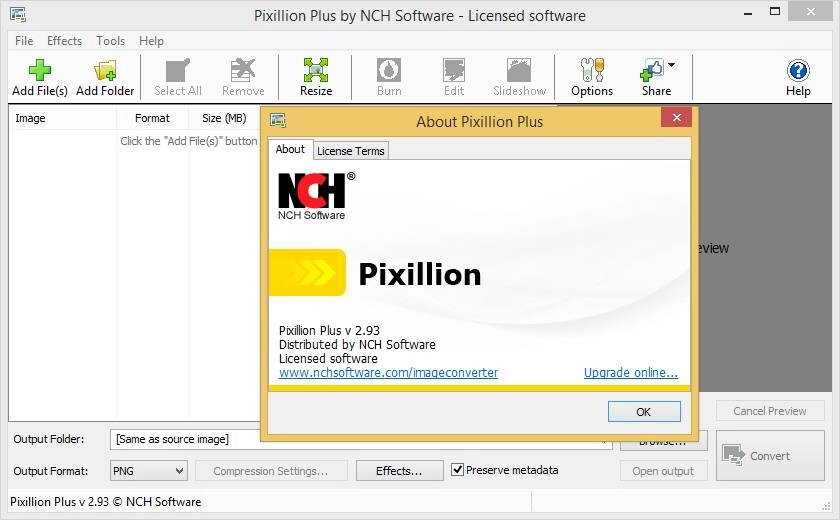Click the Select All toolbar icon
The width and height of the screenshot is (840, 520).
pyautogui.click(x=178, y=70)
